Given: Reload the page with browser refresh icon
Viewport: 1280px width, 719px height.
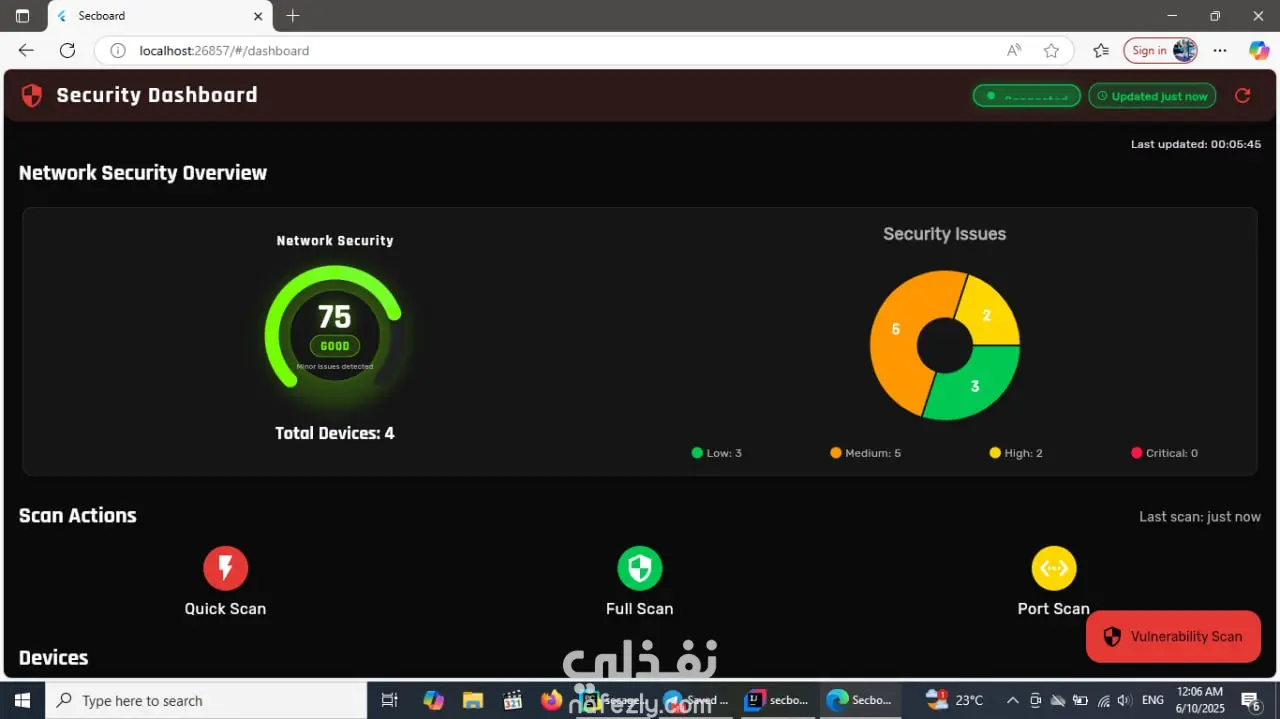Looking at the screenshot, I should tap(67, 50).
